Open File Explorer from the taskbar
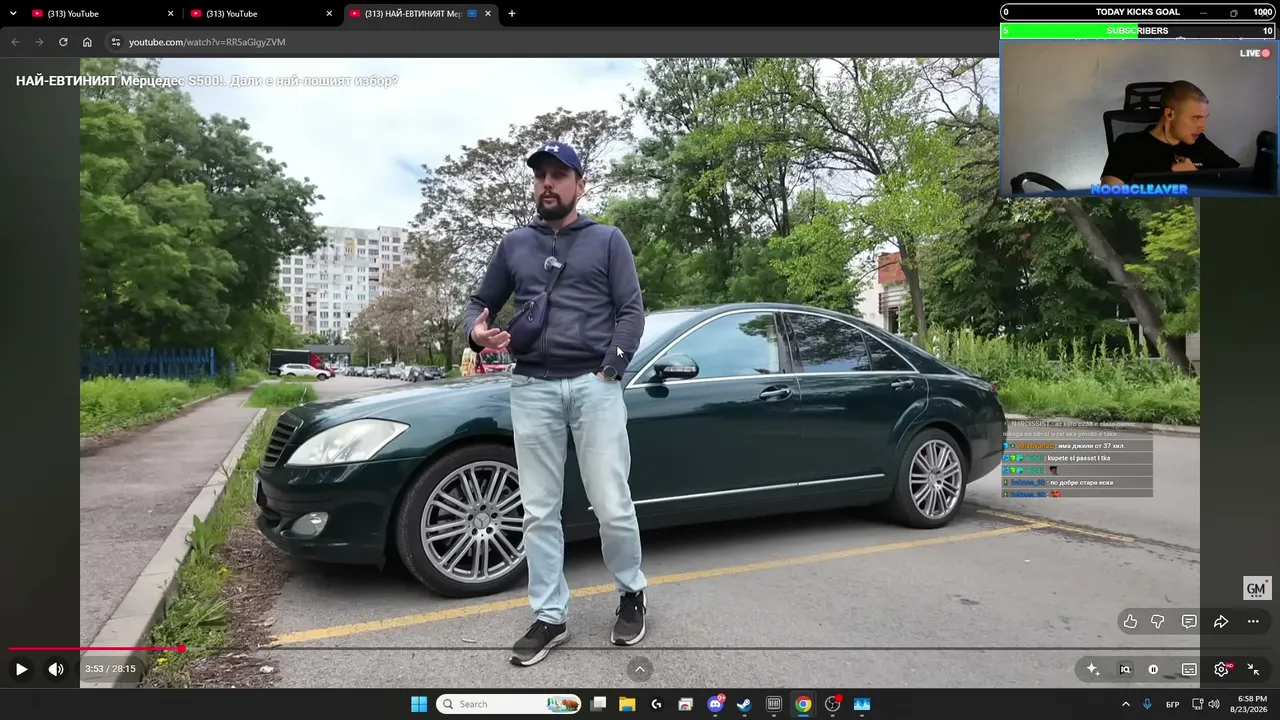The image size is (1280, 720). pos(627,704)
